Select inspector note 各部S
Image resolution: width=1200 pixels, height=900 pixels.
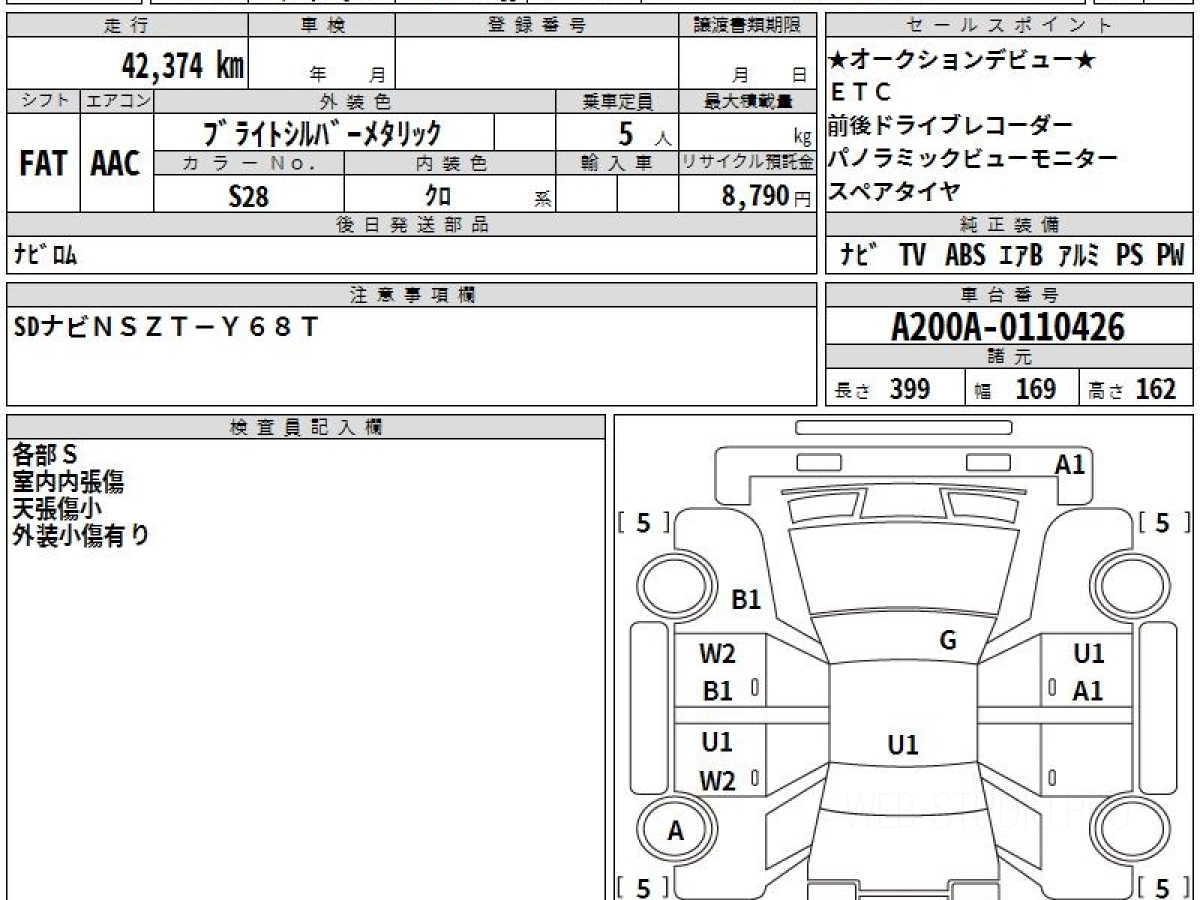45,455
